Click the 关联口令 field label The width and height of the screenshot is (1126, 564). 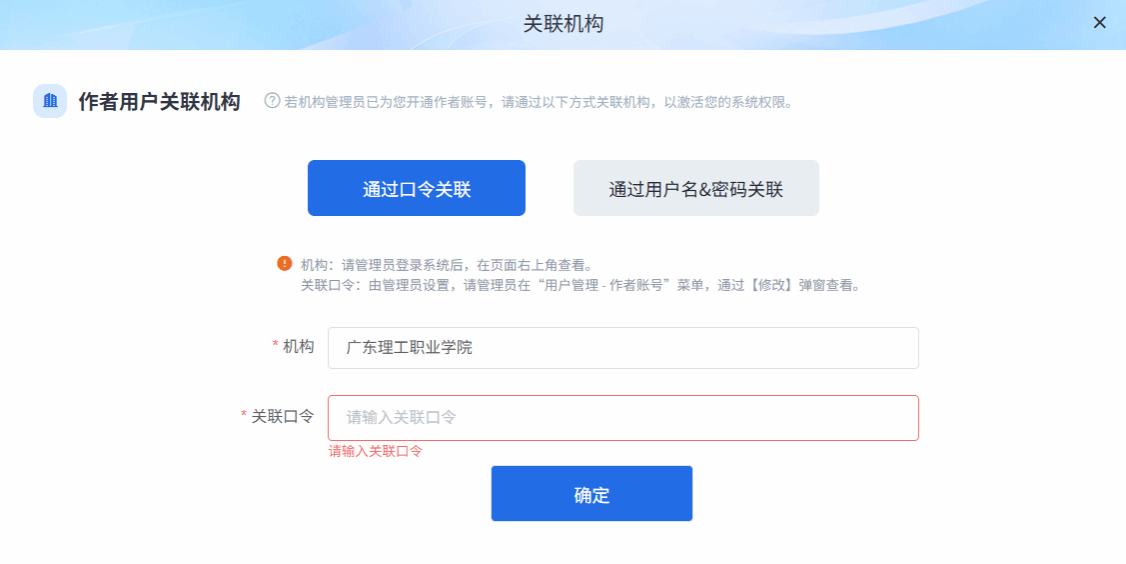tap(282, 416)
